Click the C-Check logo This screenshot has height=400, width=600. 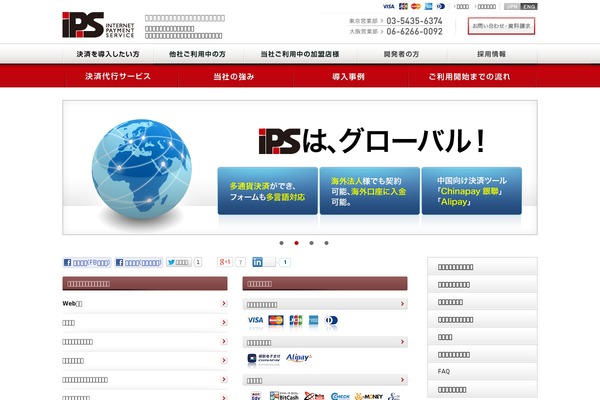pos(340,396)
